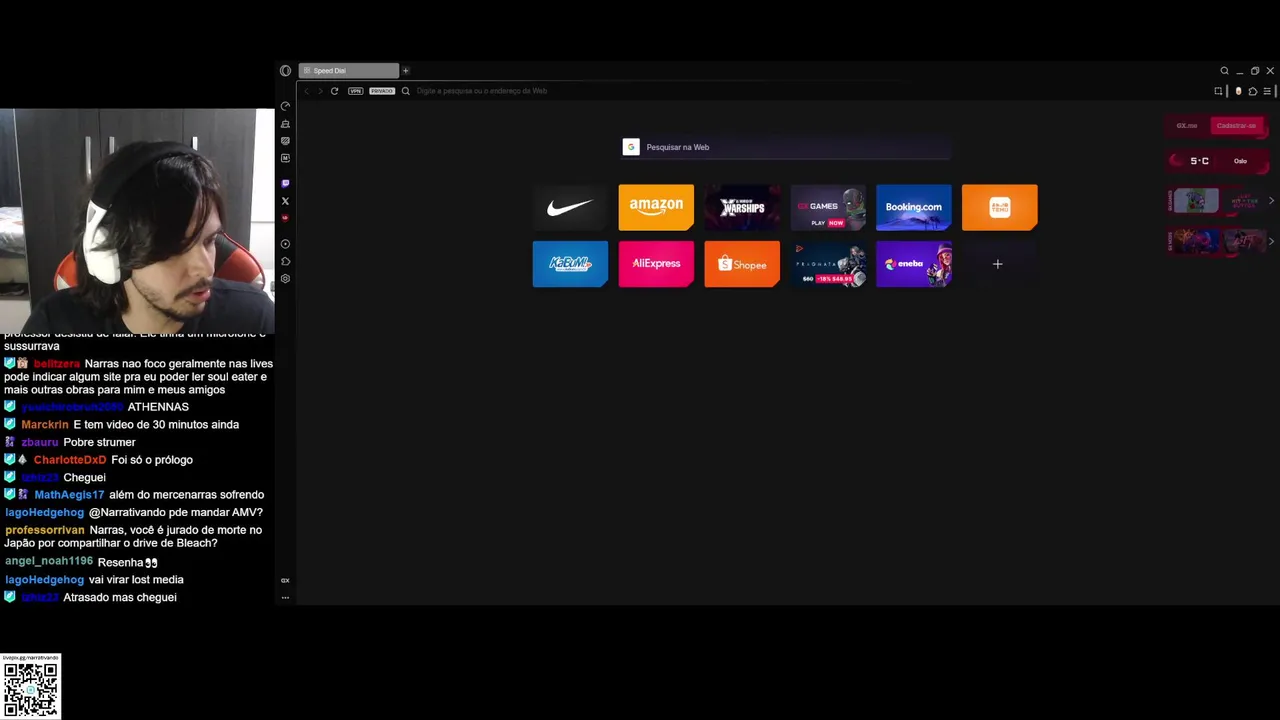
Task: Click the 'ATHENNAS' chat message
Action: click(x=158, y=407)
